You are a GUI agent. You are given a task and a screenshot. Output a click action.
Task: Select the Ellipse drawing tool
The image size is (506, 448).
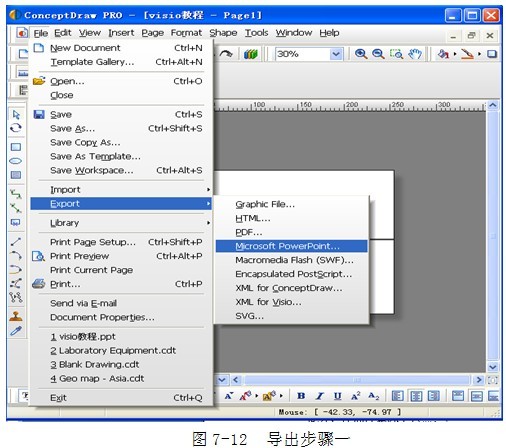[x=16, y=161]
